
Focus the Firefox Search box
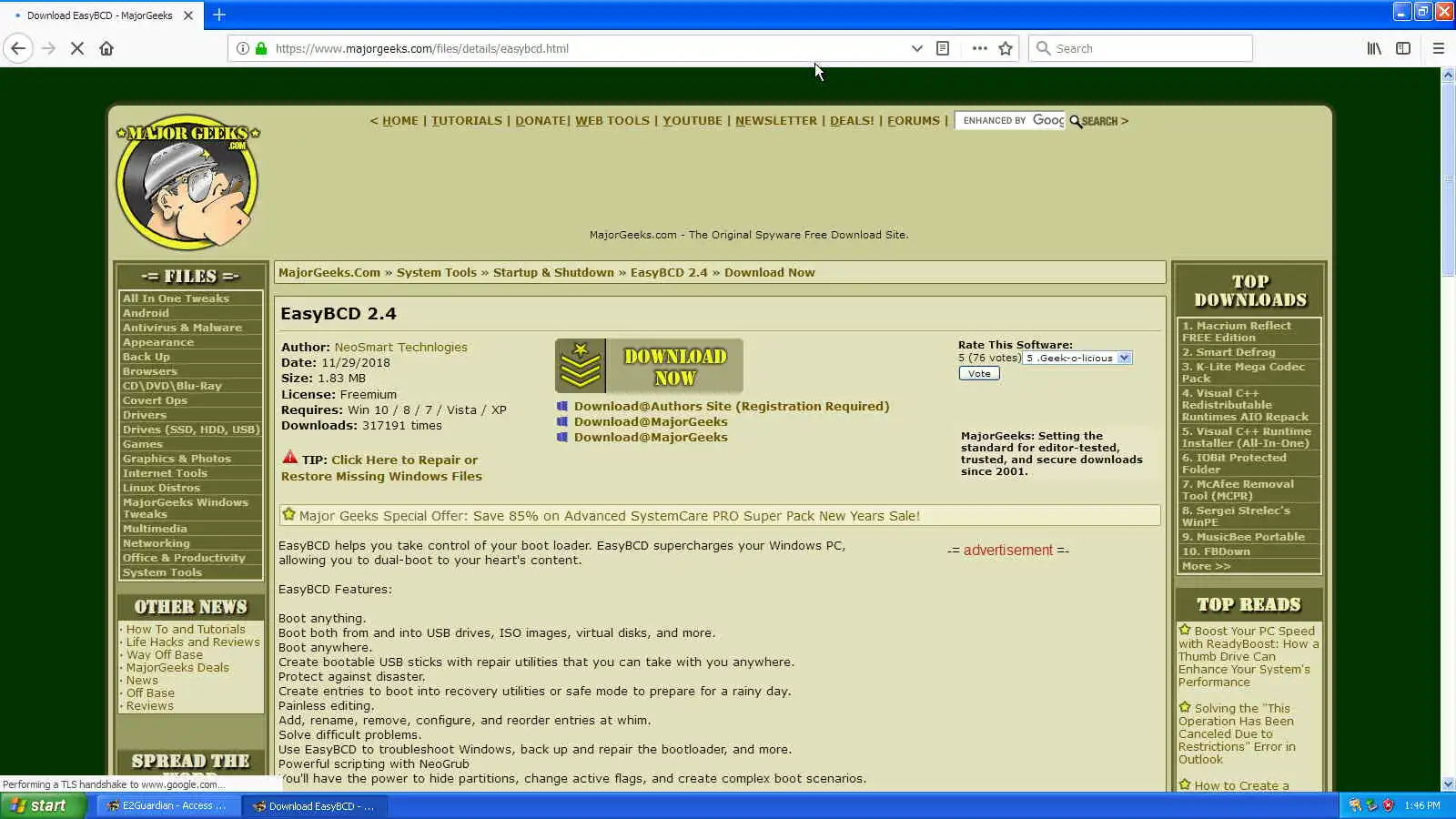[1141, 48]
